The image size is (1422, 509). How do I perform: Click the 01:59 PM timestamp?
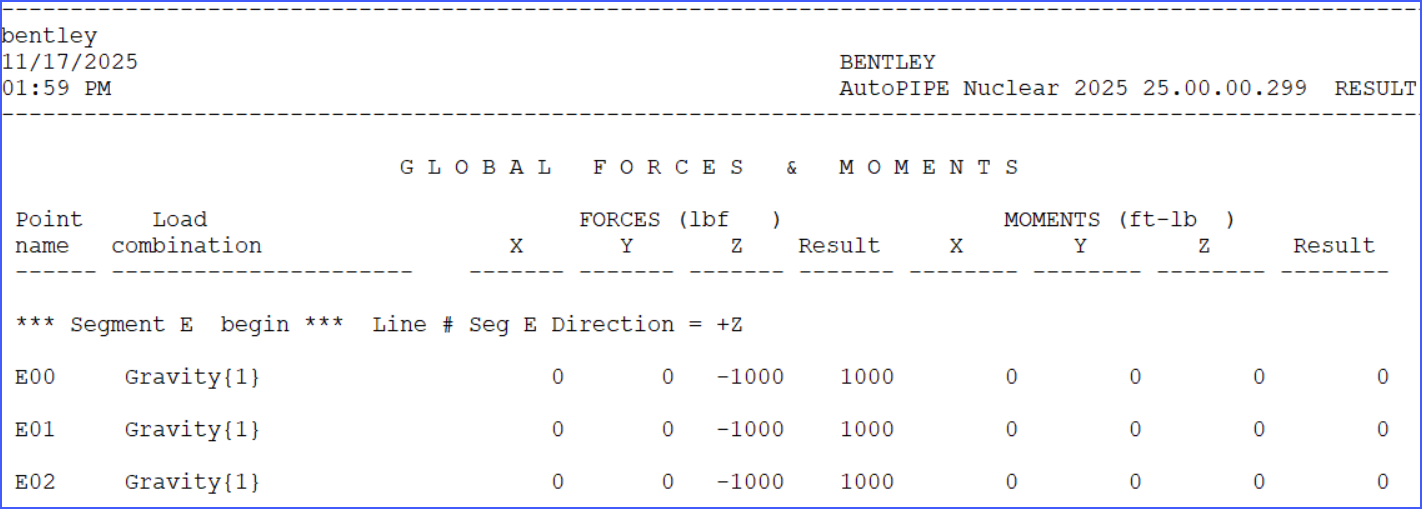[x=56, y=88]
